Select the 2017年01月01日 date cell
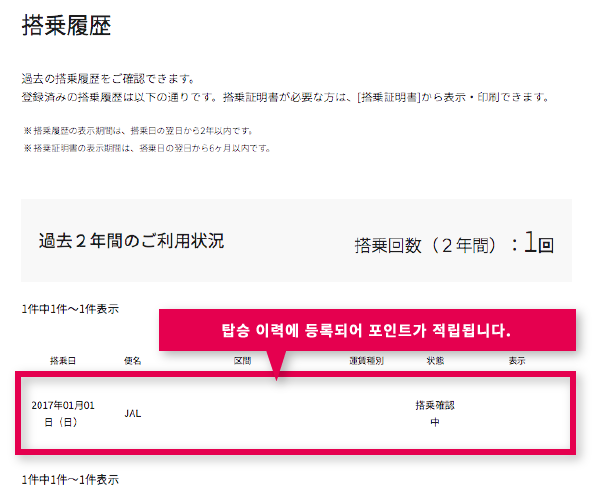This screenshot has height=493, width=600. pyautogui.click(x=63, y=414)
